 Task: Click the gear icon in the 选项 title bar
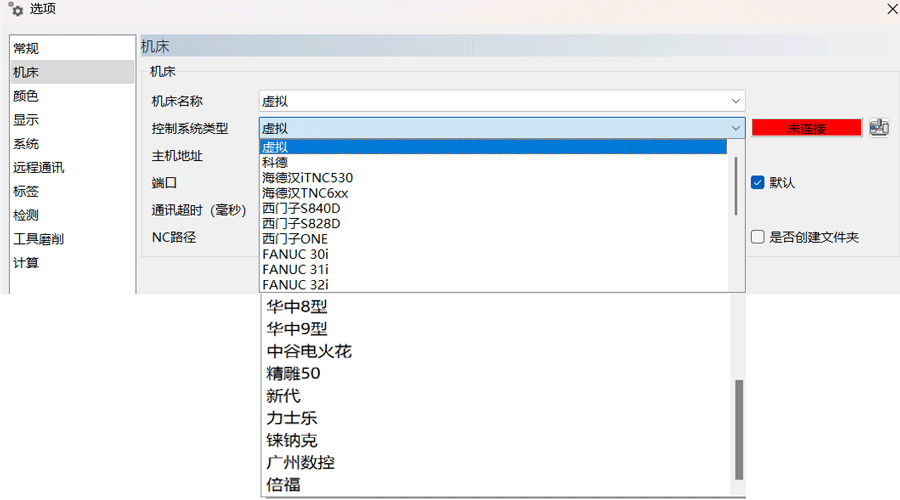16,9
